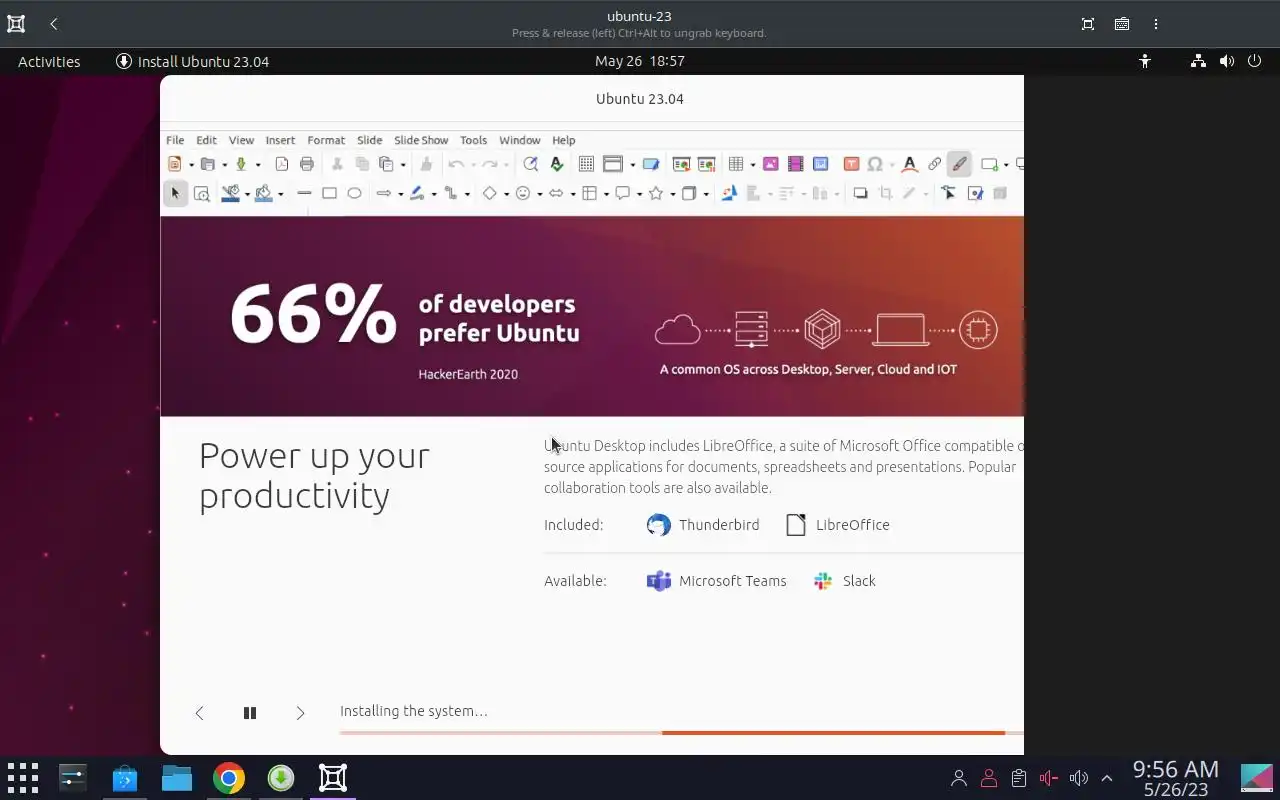Open the May 26 18:57 clock panel
This screenshot has width=1280, height=800.
[x=640, y=61]
